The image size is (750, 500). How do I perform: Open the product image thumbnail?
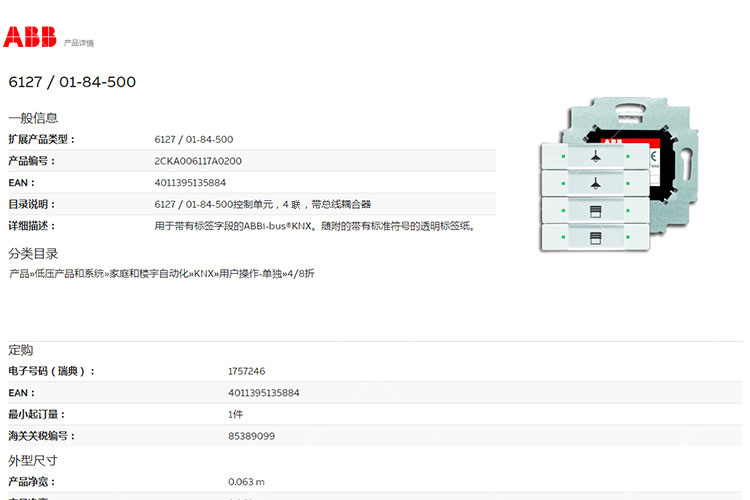pos(619,174)
